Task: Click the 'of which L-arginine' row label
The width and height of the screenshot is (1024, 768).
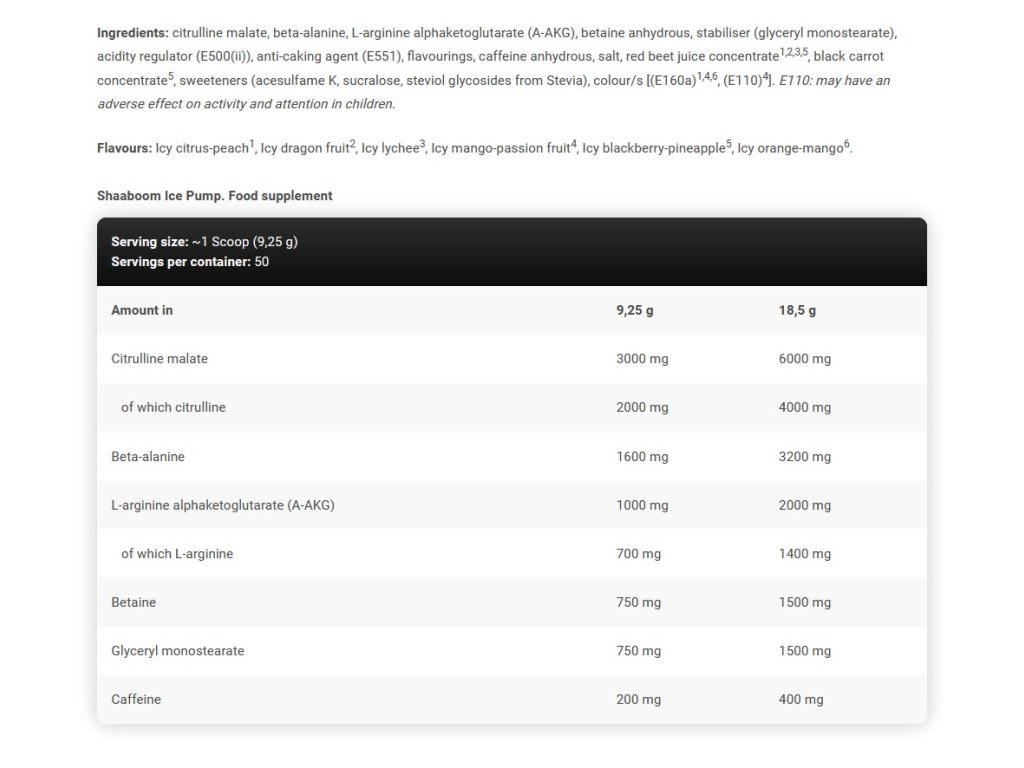Action: pos(177,553)
